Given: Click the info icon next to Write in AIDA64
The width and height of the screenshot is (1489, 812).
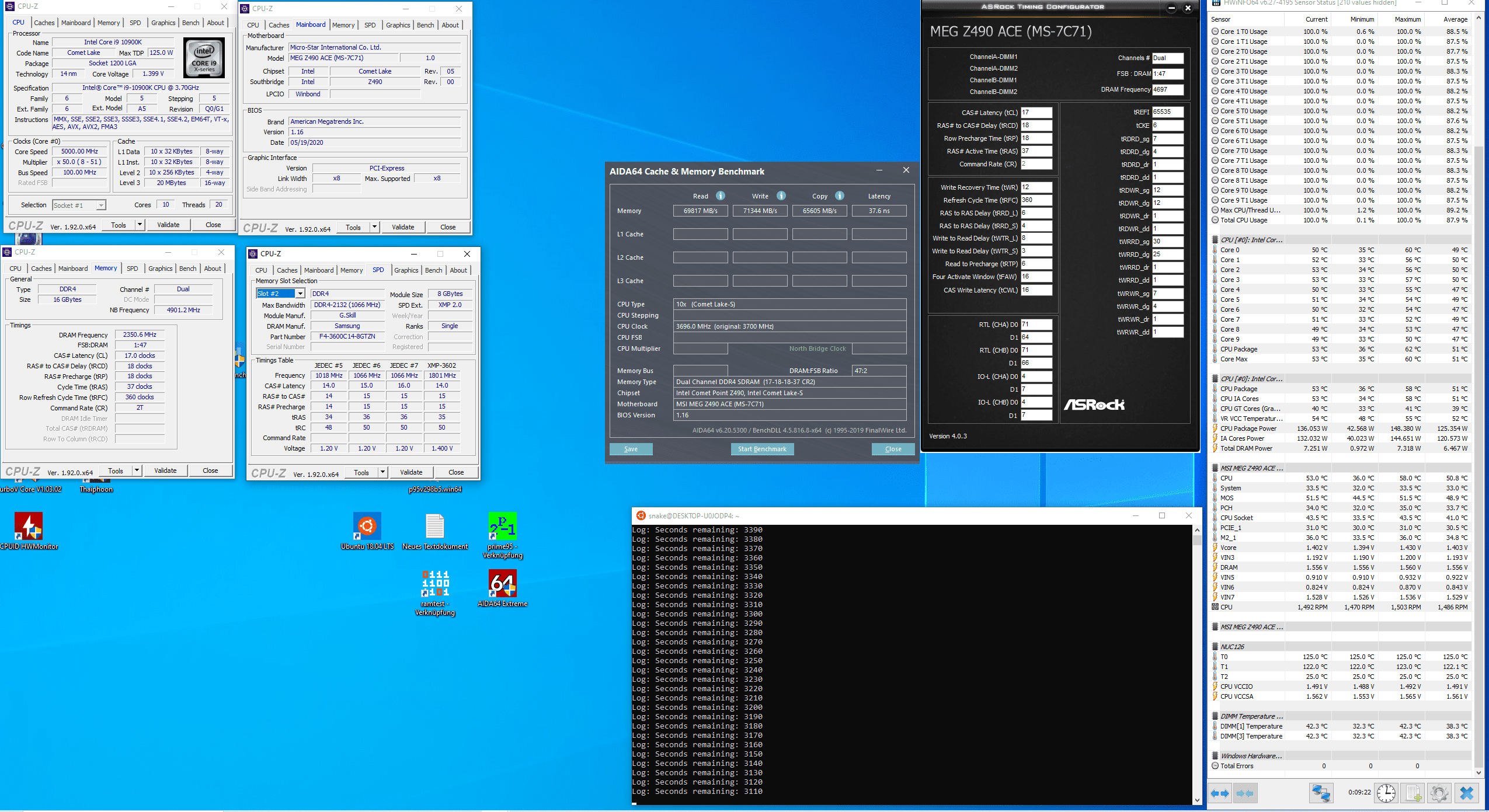Looking at the screenshot, I should tap(781, 196).
